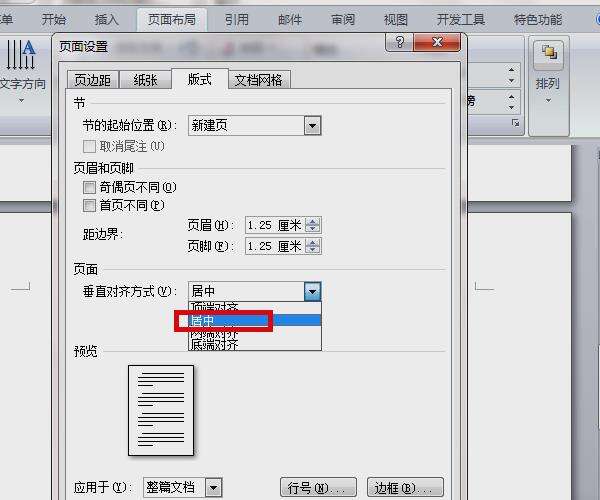600x500 pixels.
Task: Switch to the 页边距 tab
Action: [x=93, y=80]
